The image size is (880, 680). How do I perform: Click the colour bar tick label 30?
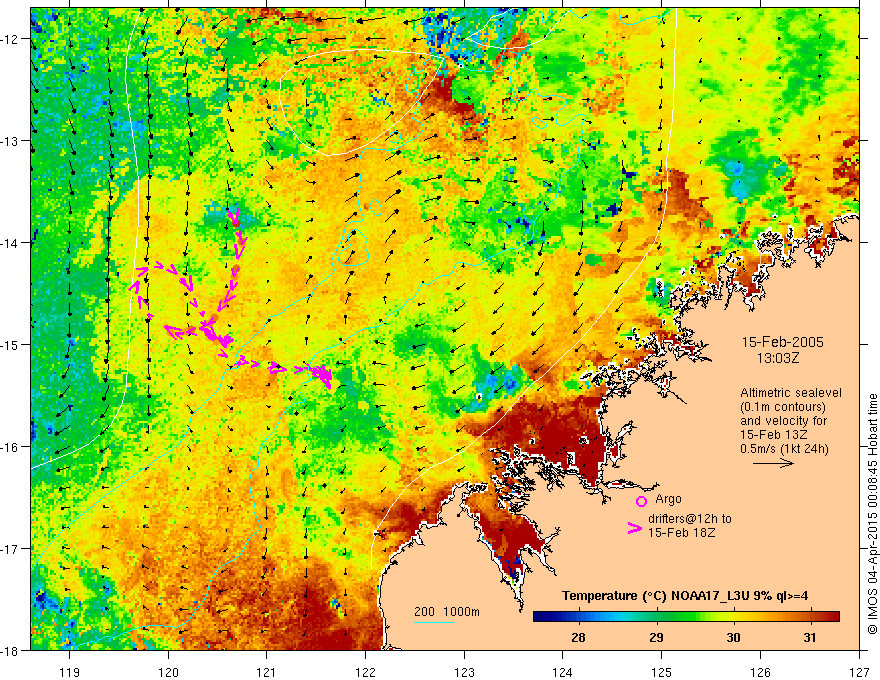pyautogui.click(x=733, y=637)
